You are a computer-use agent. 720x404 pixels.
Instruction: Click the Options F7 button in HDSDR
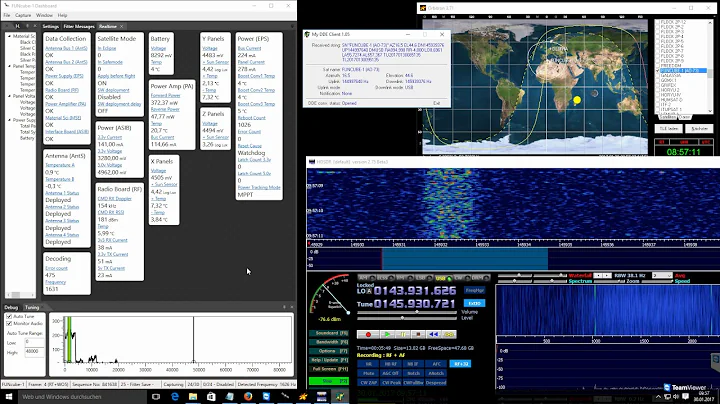tap(329, 351)
